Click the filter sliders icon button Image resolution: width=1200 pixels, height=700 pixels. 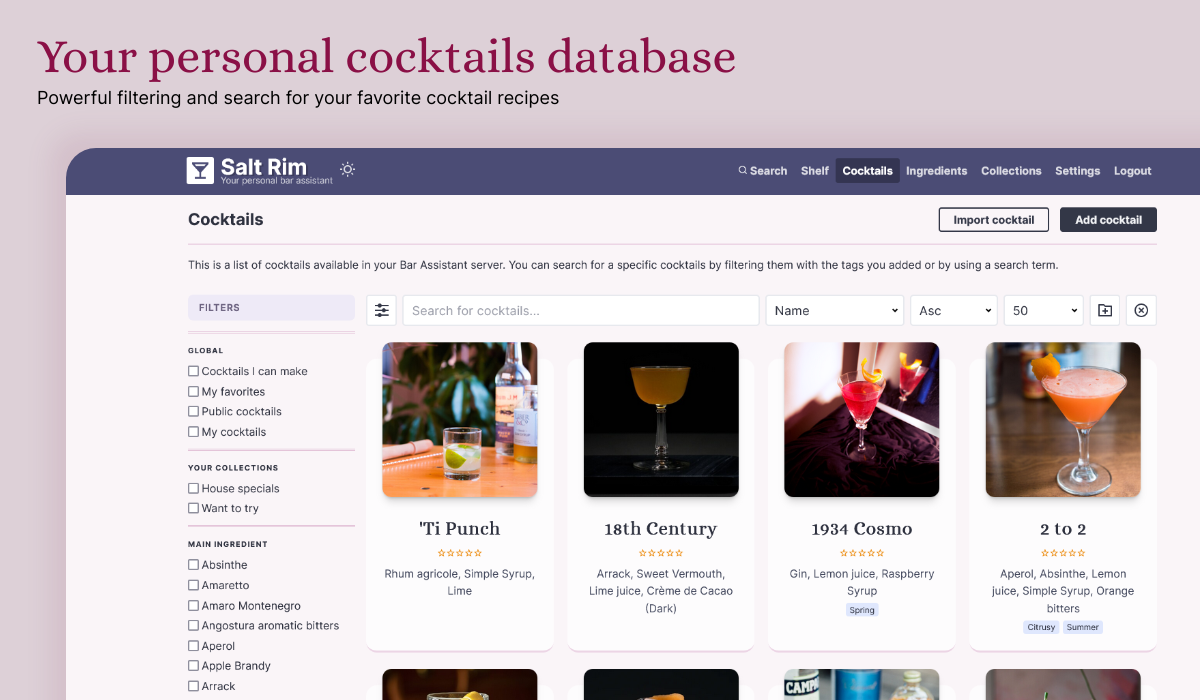pos(382,310)
